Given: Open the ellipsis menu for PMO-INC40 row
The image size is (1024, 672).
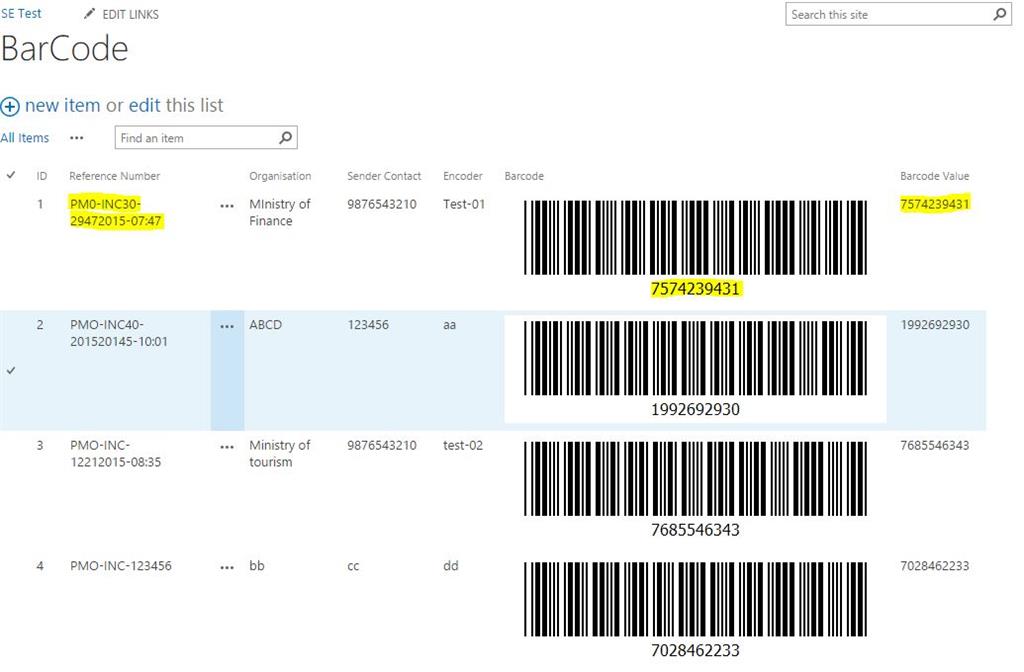Looking at the screenshot, I should [x=227, y=327].
